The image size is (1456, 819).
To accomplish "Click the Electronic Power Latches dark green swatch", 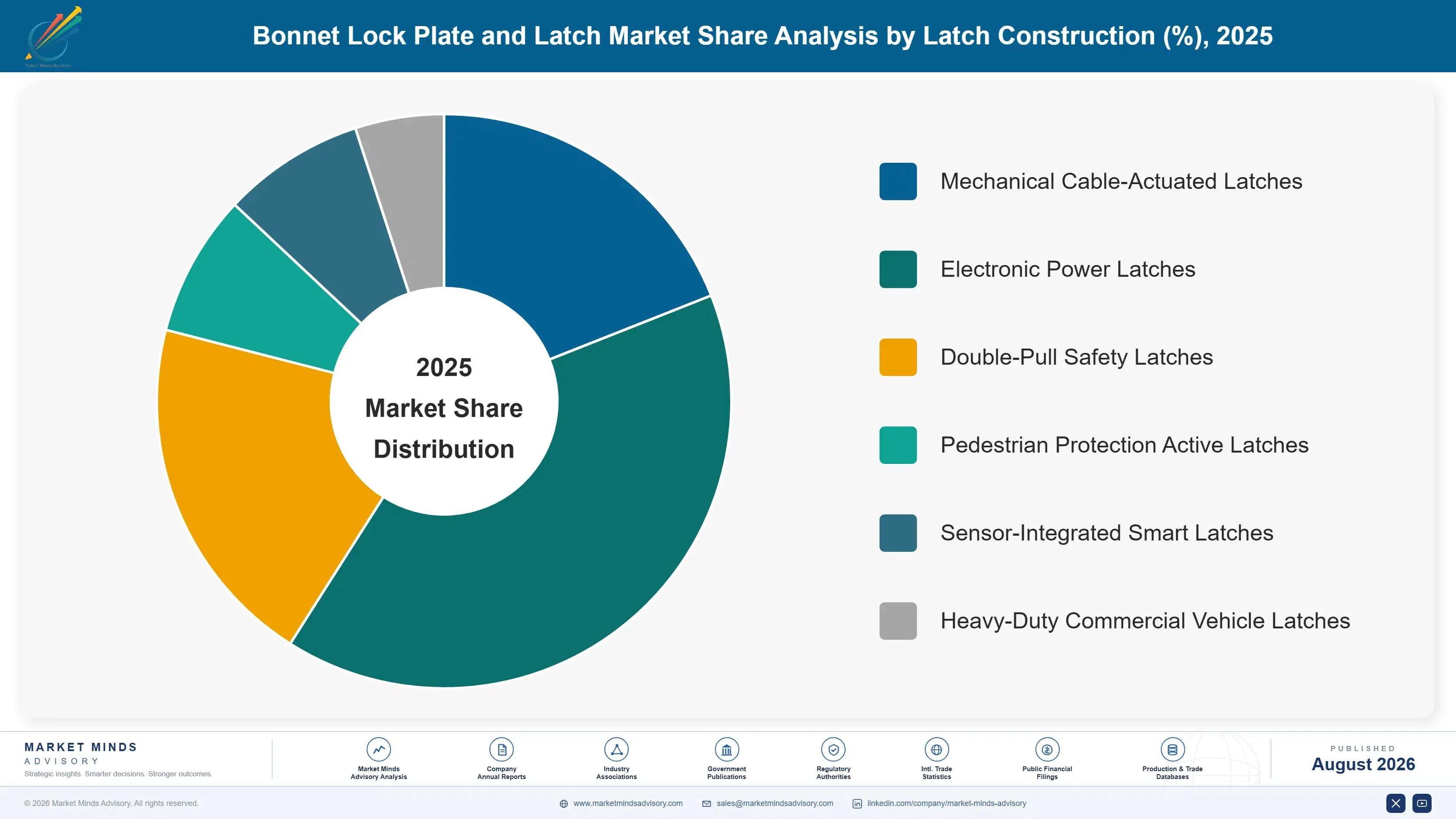I will [897, 269].
